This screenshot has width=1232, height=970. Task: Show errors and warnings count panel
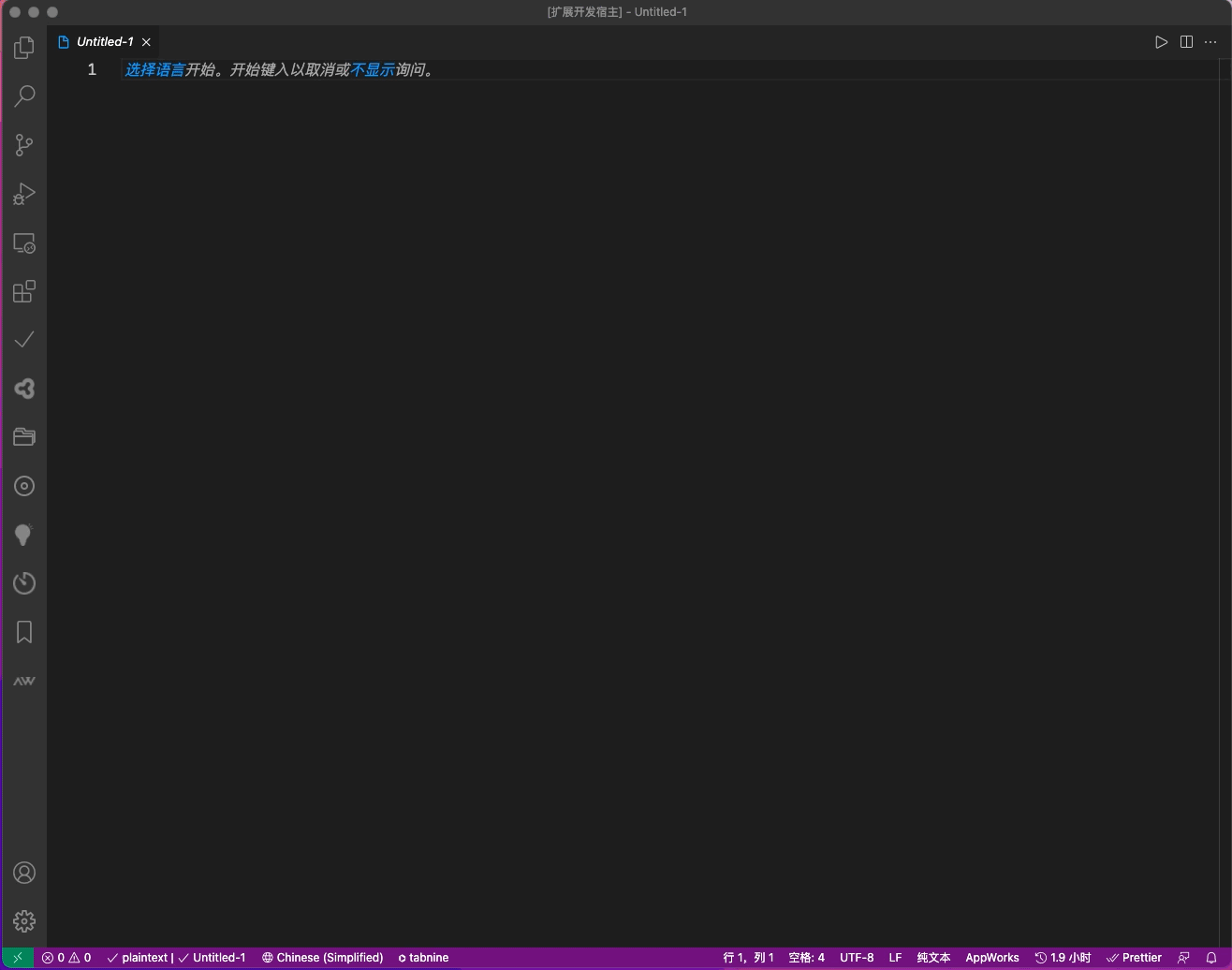coord(66,958)
